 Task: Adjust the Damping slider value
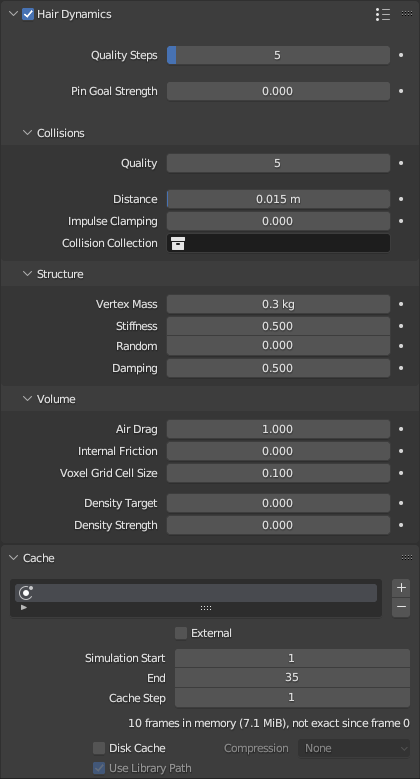(x=278, y=368)
